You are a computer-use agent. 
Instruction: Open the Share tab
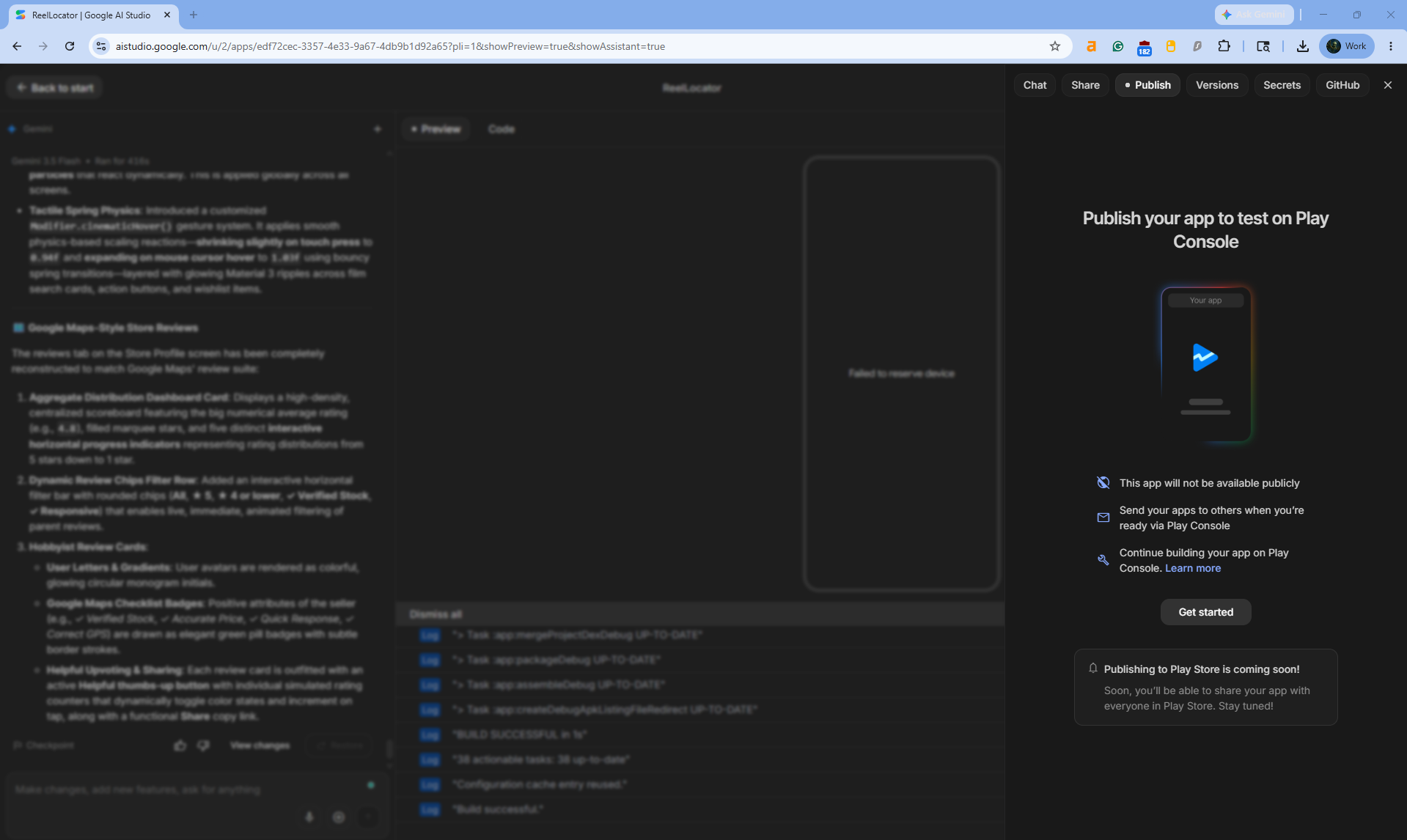1085,85
